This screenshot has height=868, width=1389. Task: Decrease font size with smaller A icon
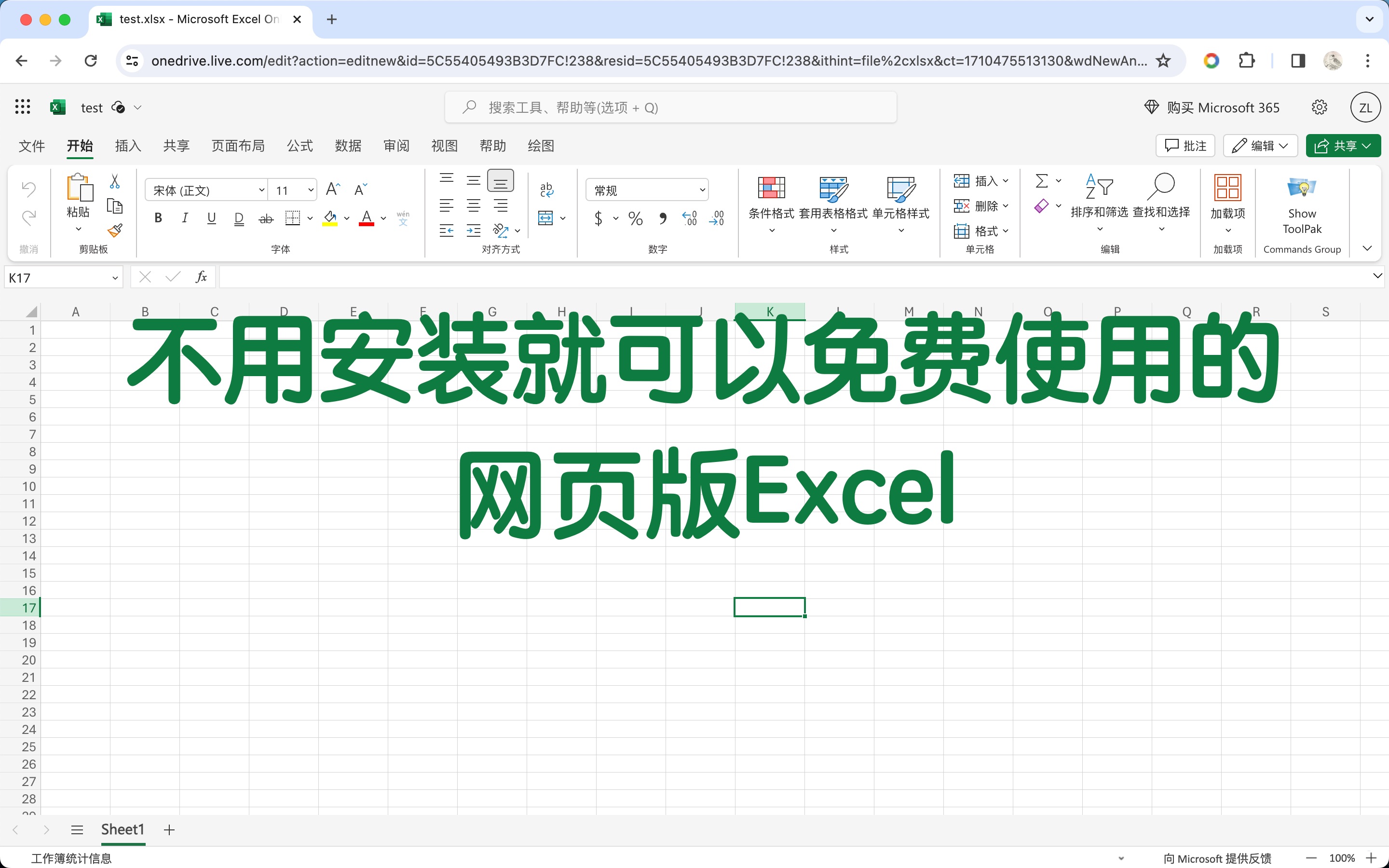(x=360, y=189)
